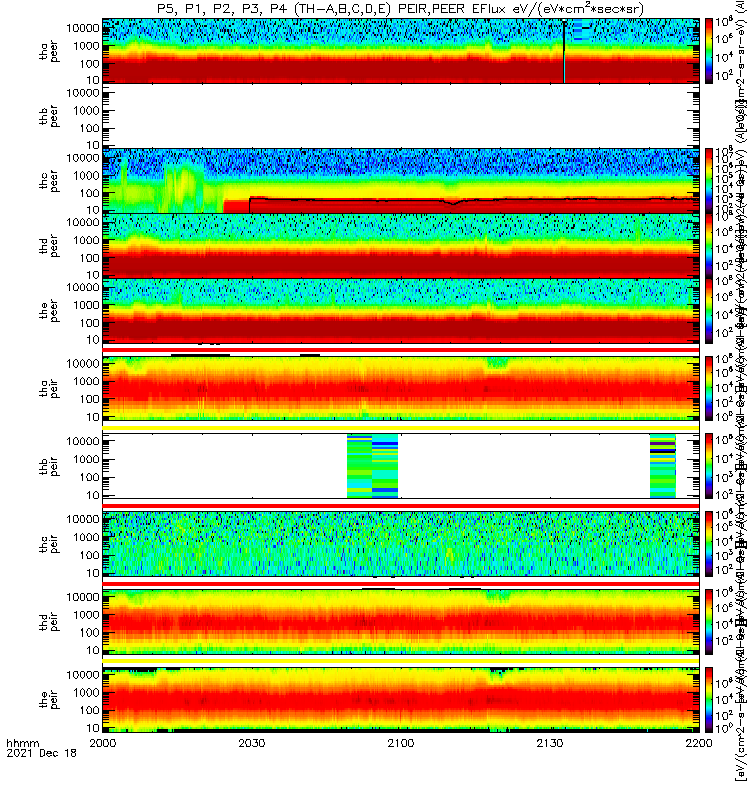Click the empty thb peer plot panel
The height and width of the screenshot is (800, 750).
click(x=401, y=116)
